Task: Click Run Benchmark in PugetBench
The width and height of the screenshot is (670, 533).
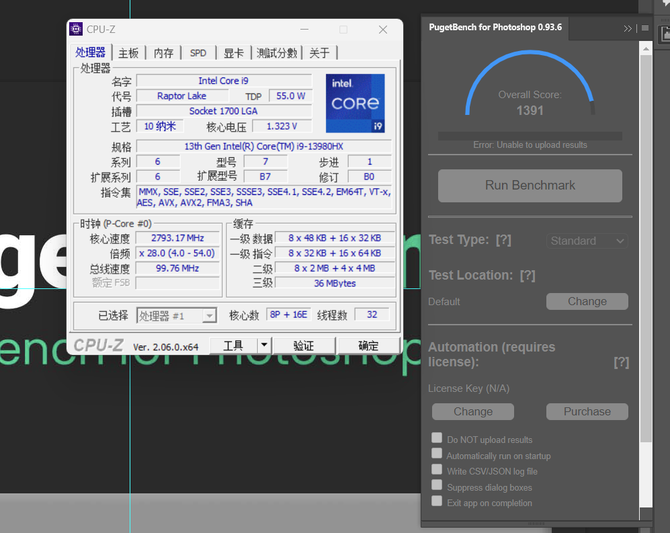Action: tap(530, 186)
